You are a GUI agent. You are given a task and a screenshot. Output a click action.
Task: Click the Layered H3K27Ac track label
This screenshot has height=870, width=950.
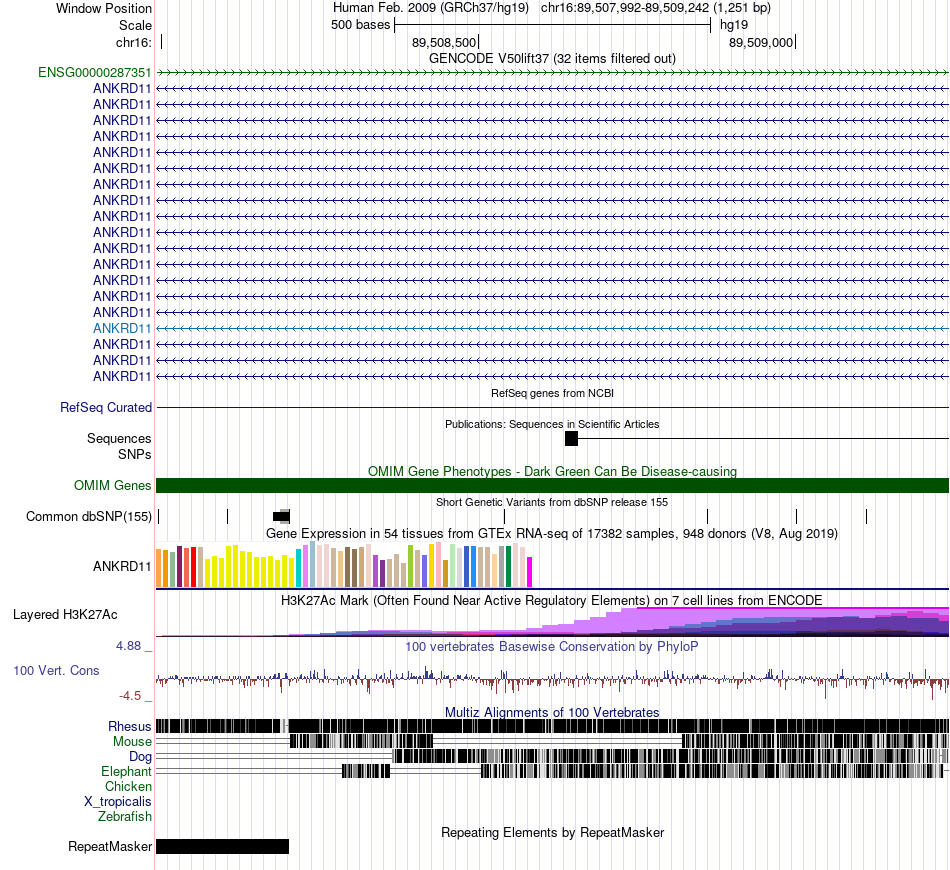pos(65,615)
